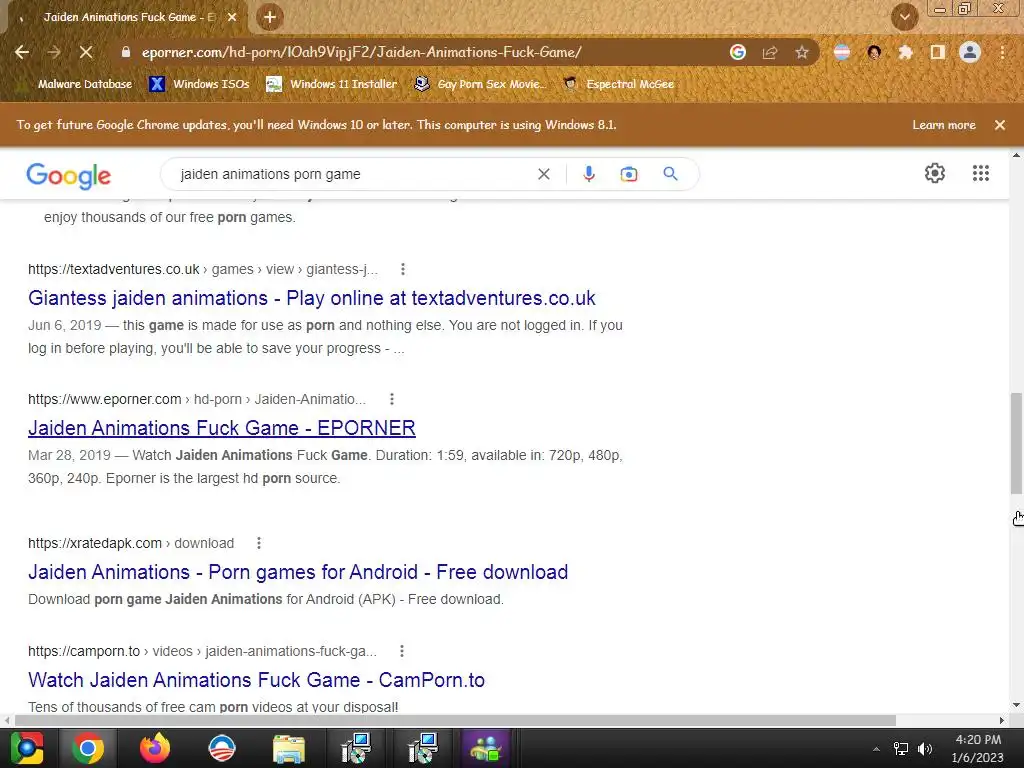Click the horizontal scrollbar at the bottom

455,720
